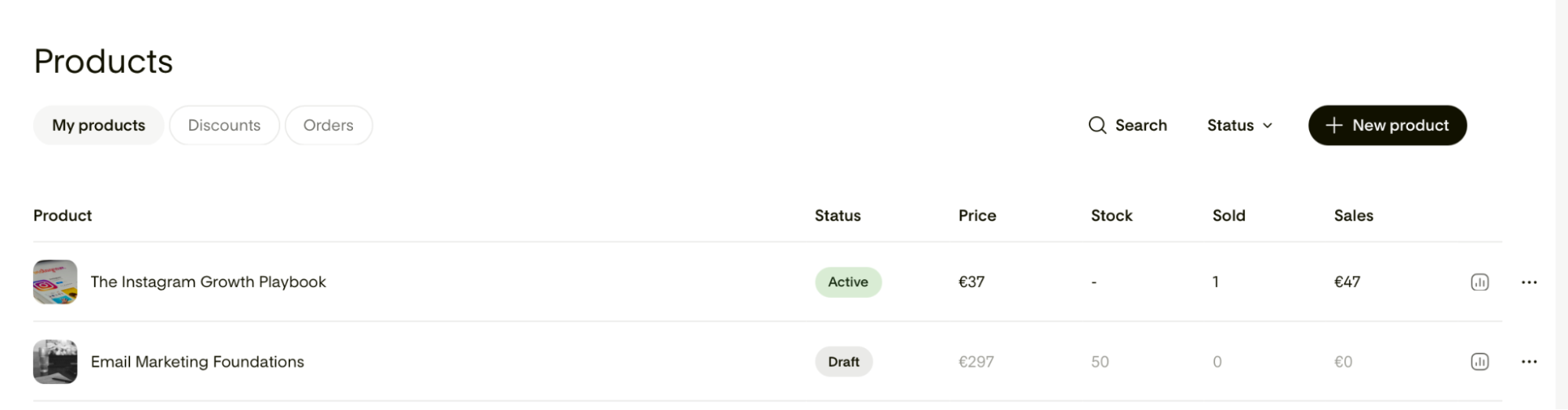This screenshot has width=1568, height=410.
Task: Click the plus icon on New product
Action: (x=1333, y=125)
